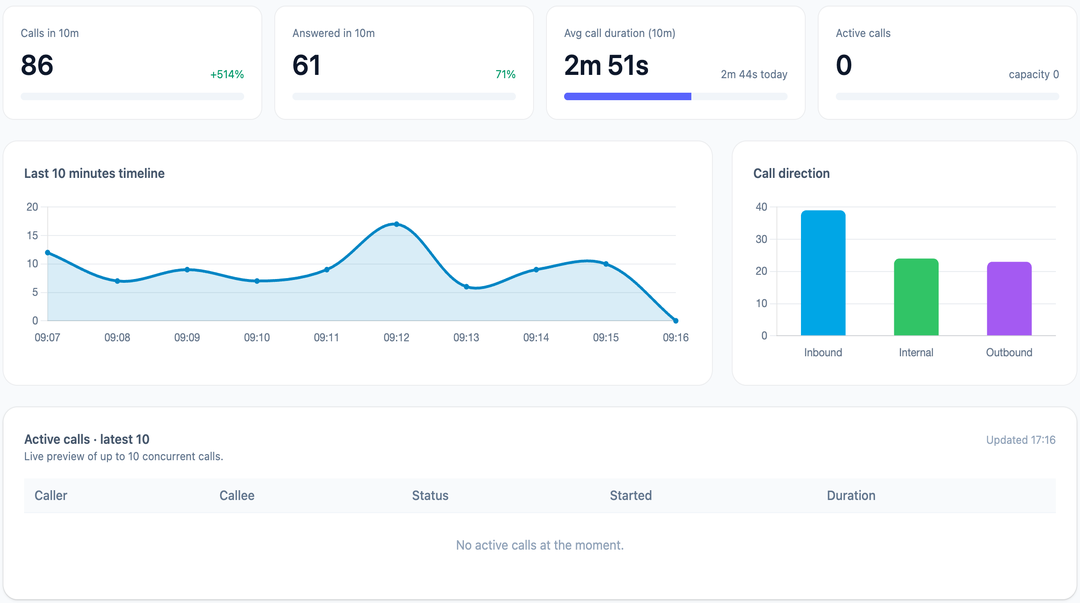This screenshot has height=603, width=1080.
Task: Click the 09:13 dip data point
Action: pyautogui.click(x=467, y=287)
